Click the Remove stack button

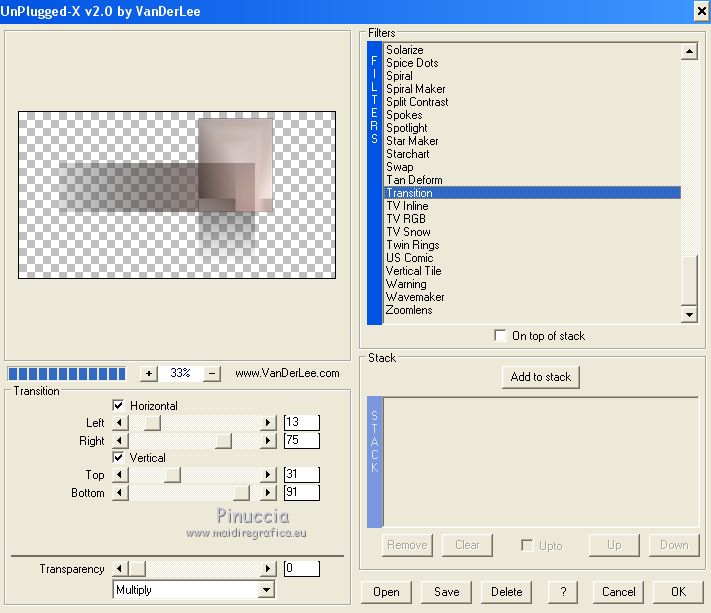407,545
